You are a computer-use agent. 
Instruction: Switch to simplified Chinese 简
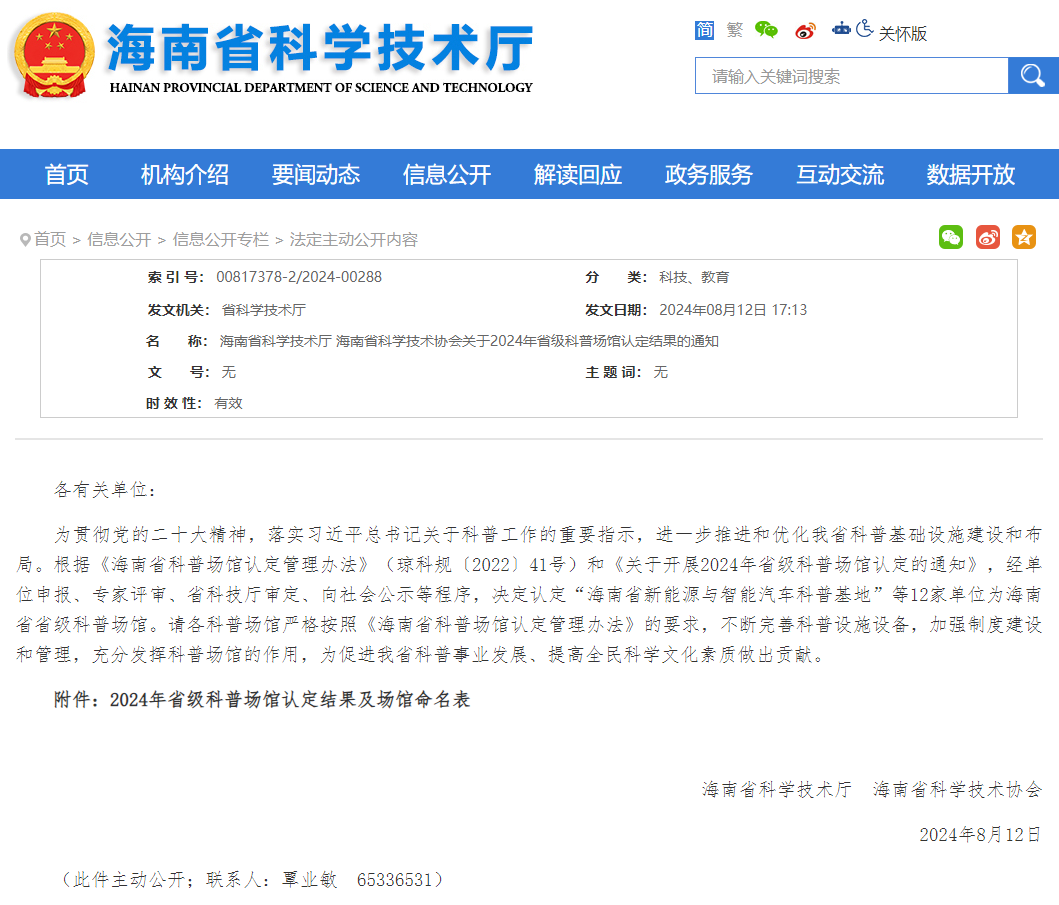(x=705, y=31)
